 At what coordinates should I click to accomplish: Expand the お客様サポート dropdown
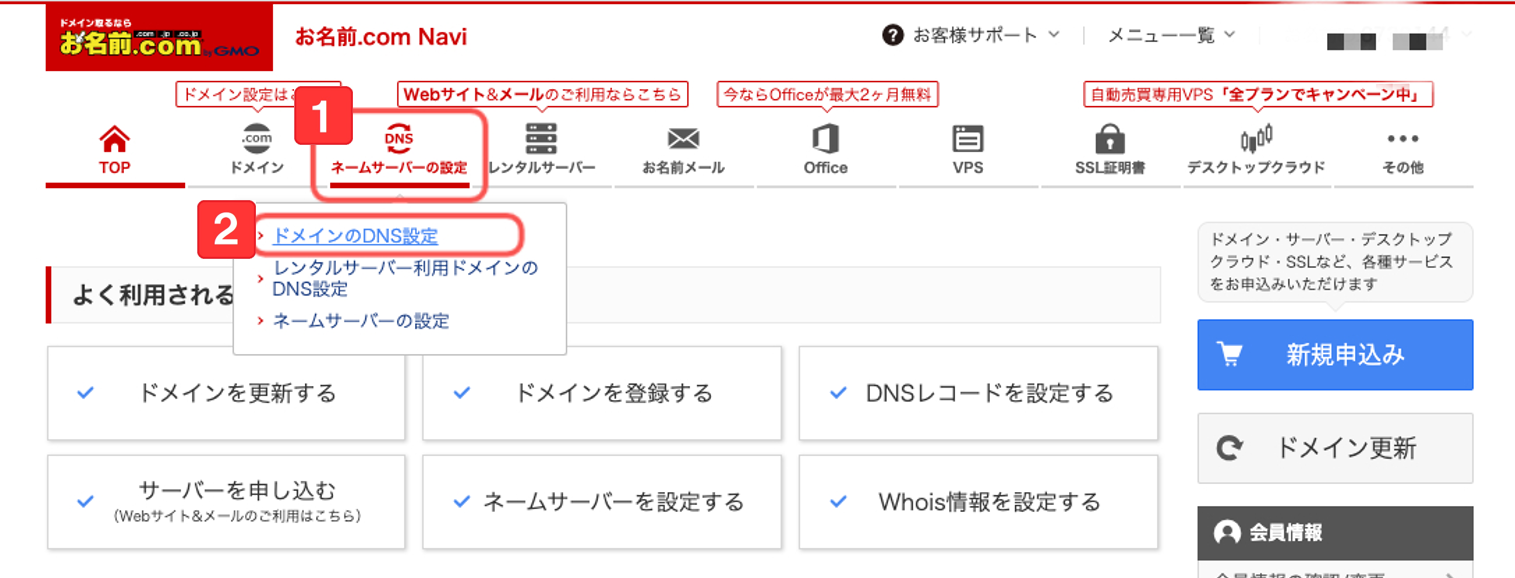tap(1053, 35)
